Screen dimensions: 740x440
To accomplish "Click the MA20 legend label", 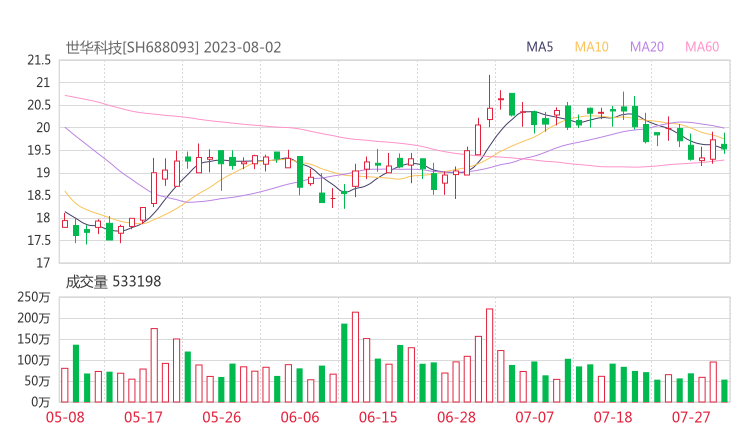I will 647,47.
